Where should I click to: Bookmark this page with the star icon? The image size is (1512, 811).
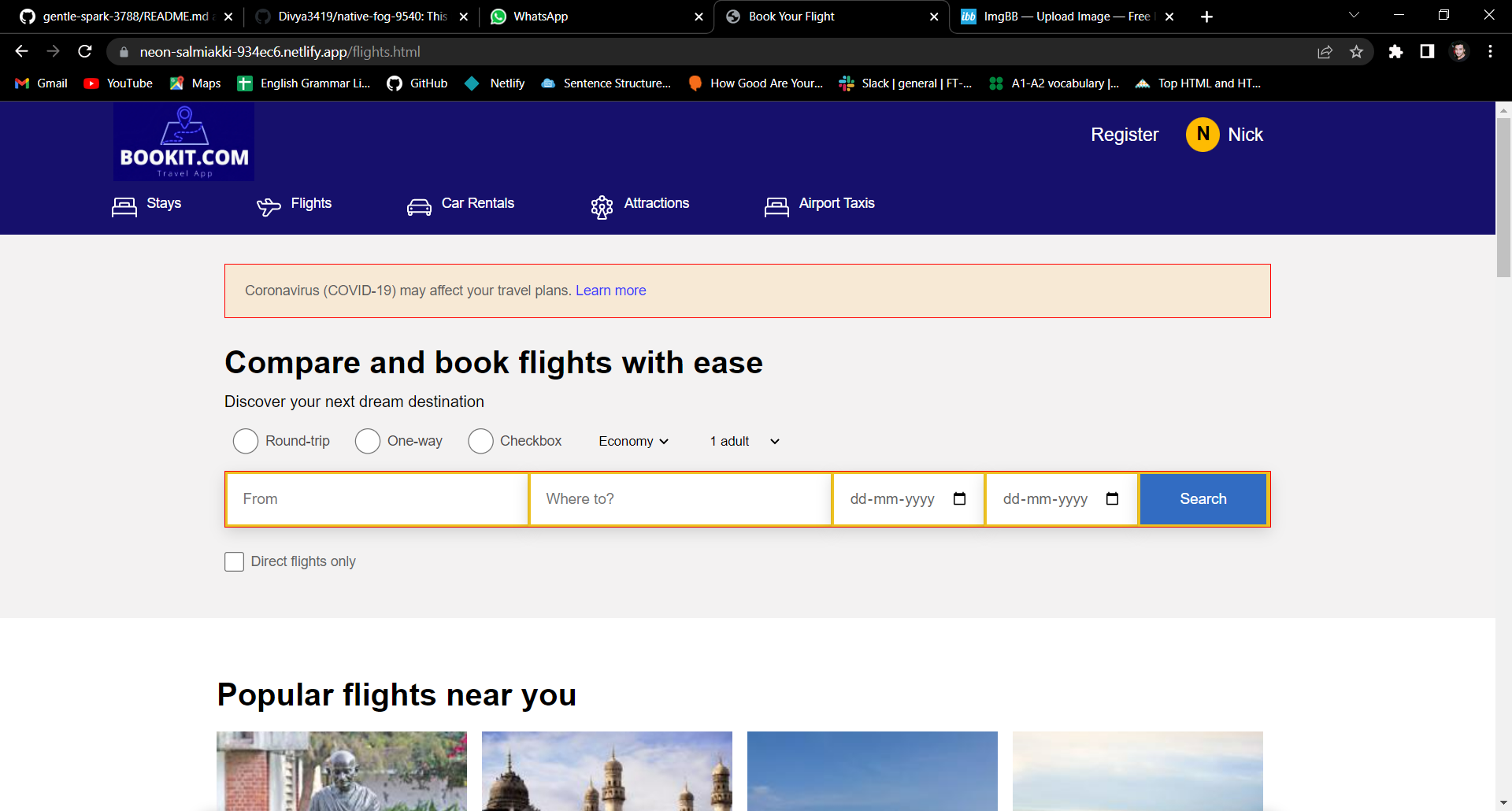pyautogui.click(x=1356, y=51)
